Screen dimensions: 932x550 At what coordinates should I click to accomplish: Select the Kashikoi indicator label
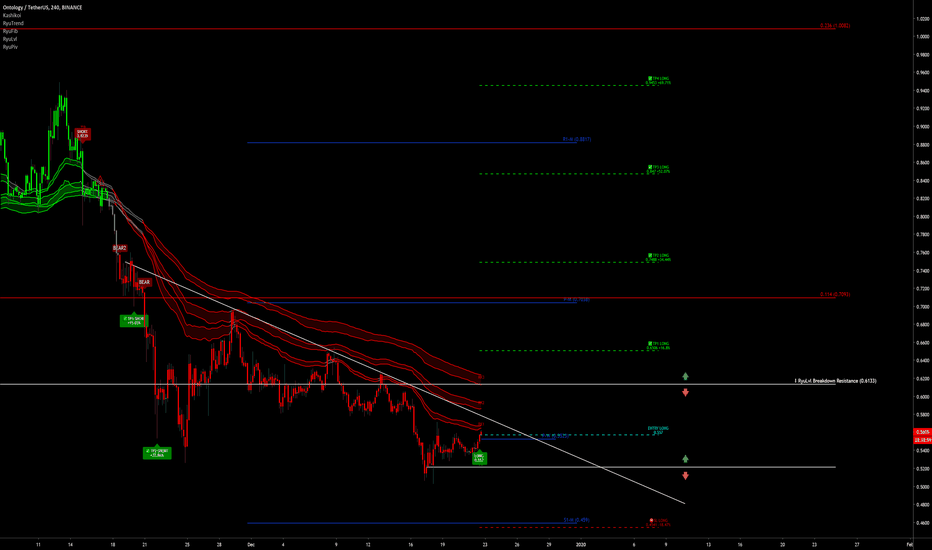12,15
